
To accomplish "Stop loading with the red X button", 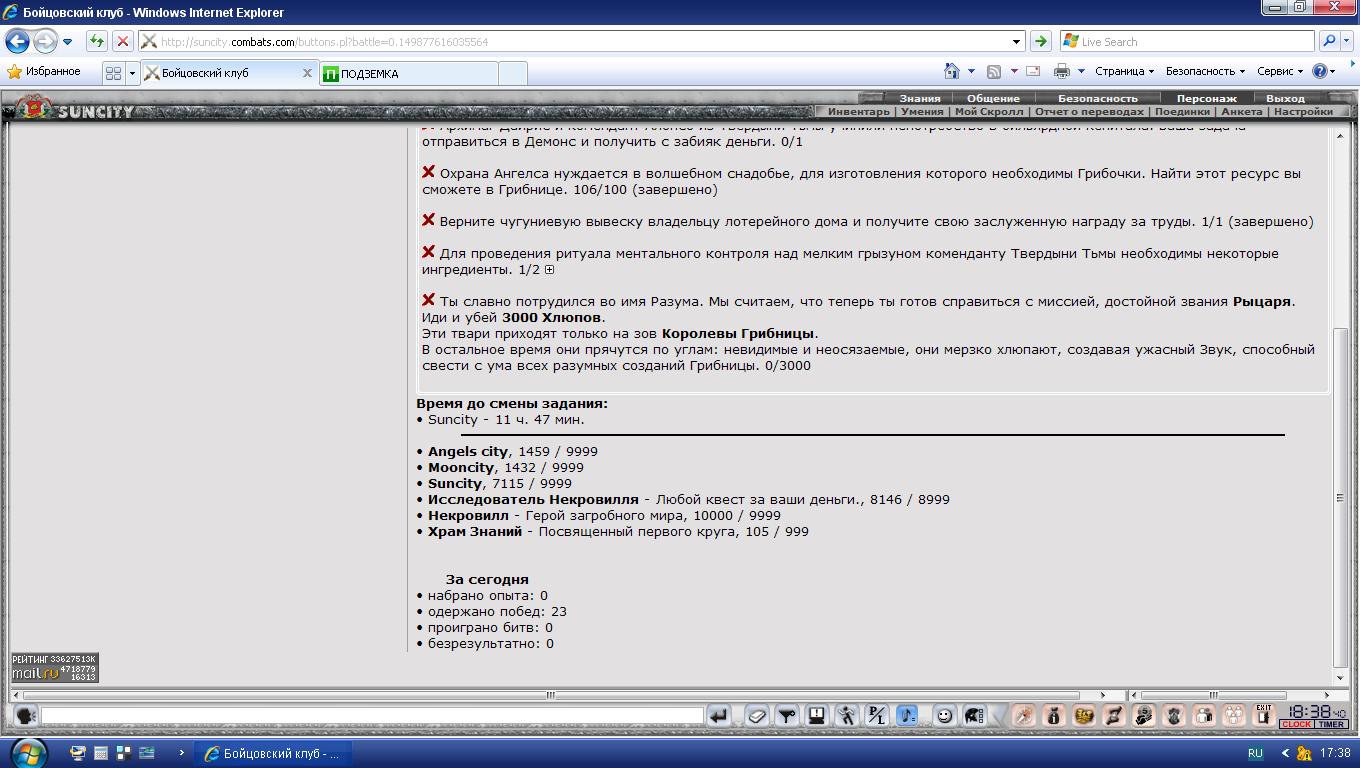I will 122,41.
